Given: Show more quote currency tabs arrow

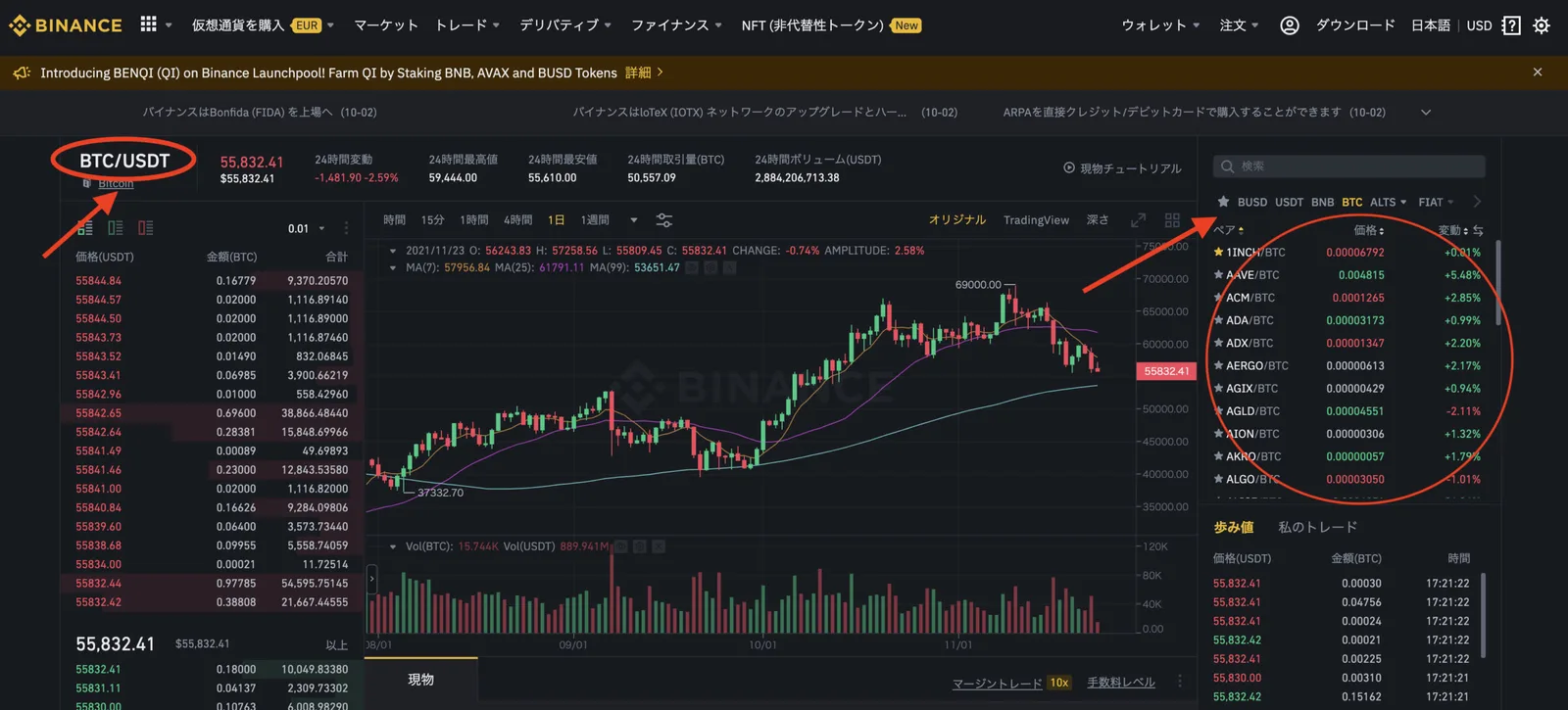Looking at the screenshot, I should point(1477,202).
